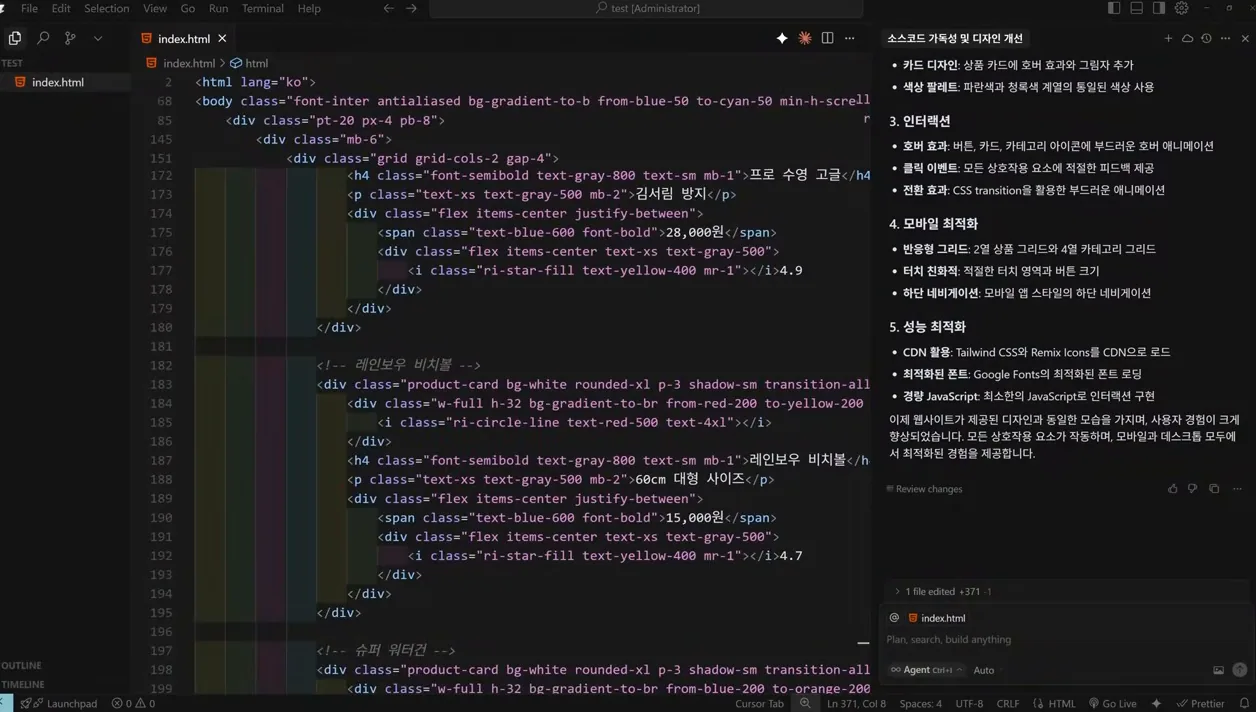Start a new chat with plus icon
Viewport: 1256px width, 712px height.
coord(1168,38)
